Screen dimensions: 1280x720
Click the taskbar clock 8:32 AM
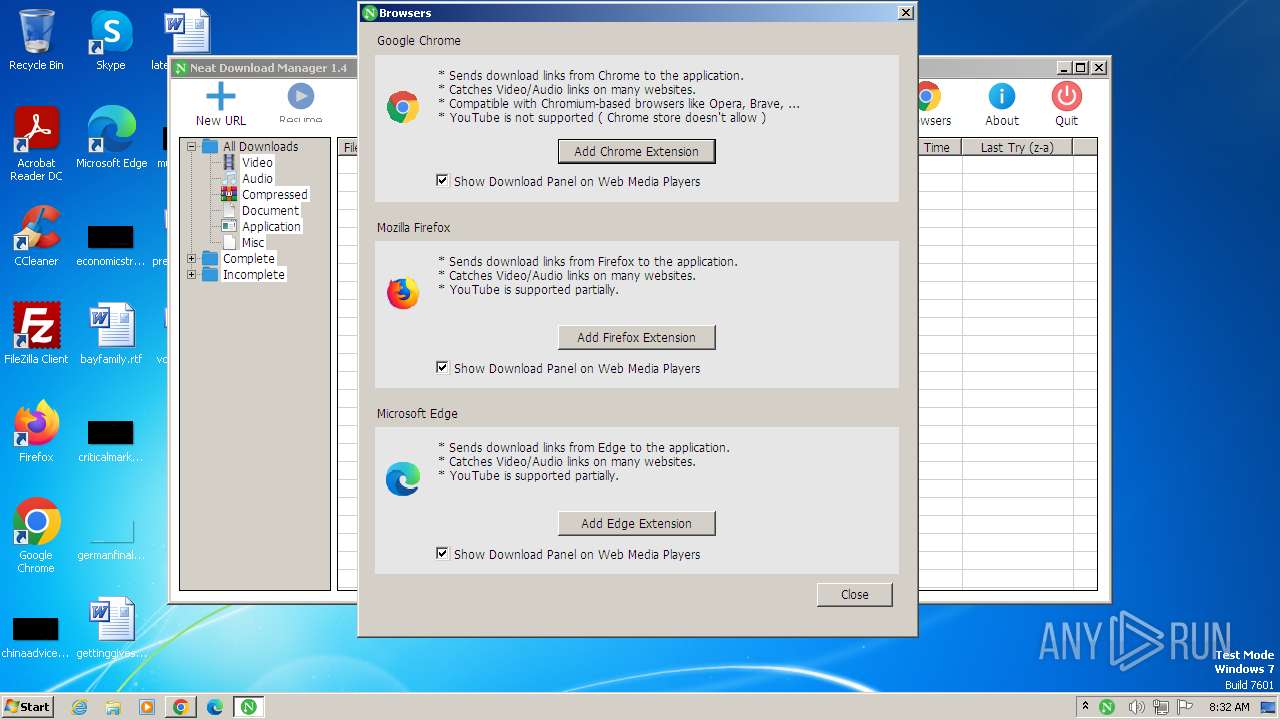[x=1229, y=706]
